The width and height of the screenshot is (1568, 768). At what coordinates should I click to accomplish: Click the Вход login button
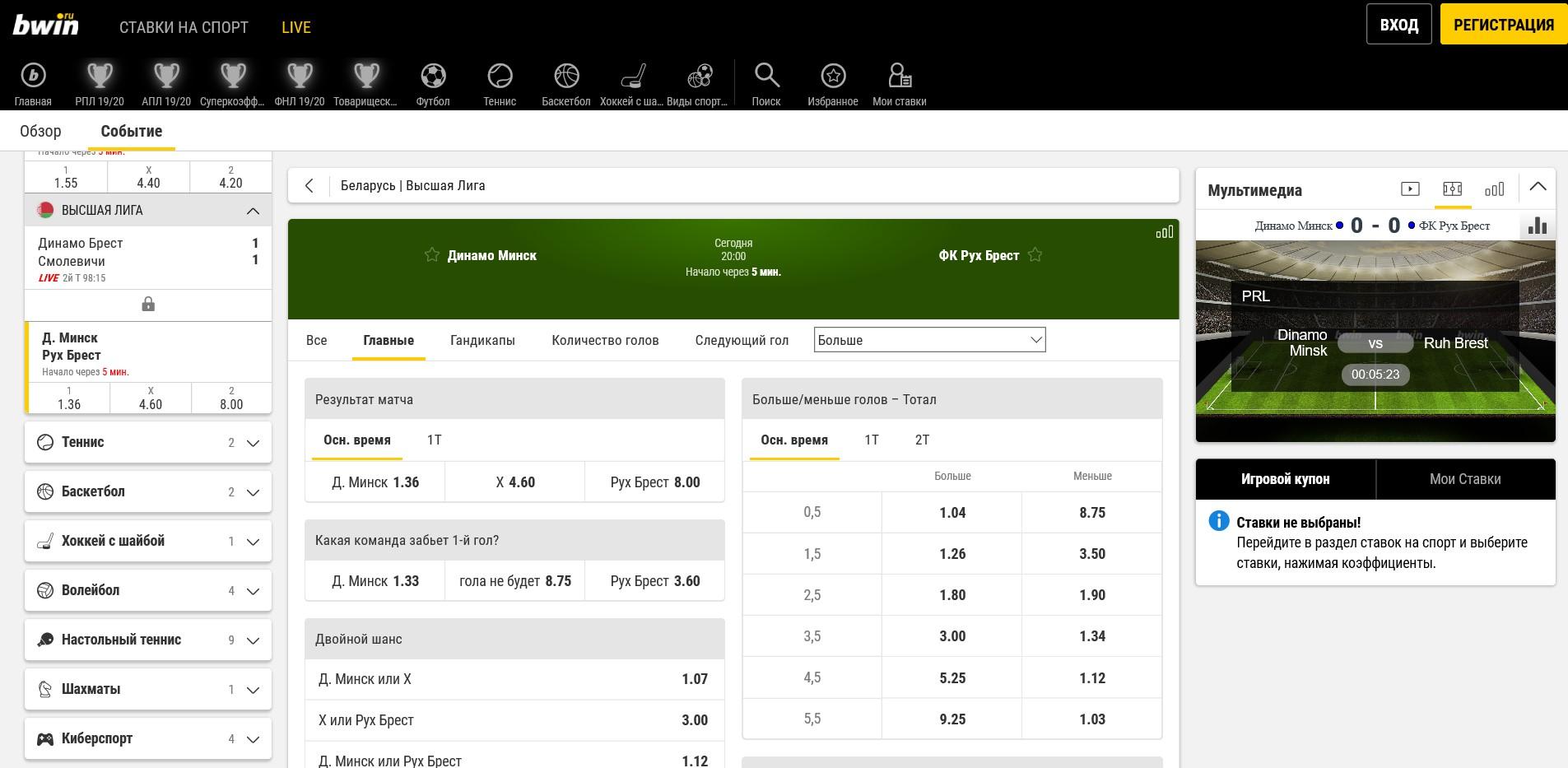(1398, 25)
